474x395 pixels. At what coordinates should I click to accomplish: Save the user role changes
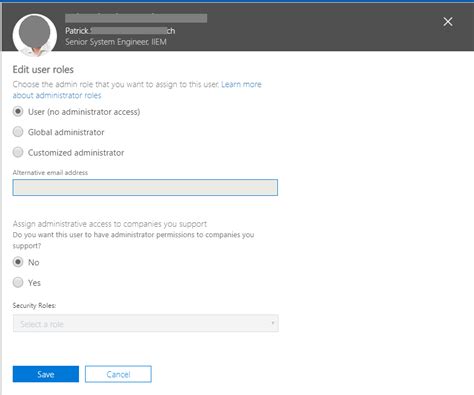[46, 374]
